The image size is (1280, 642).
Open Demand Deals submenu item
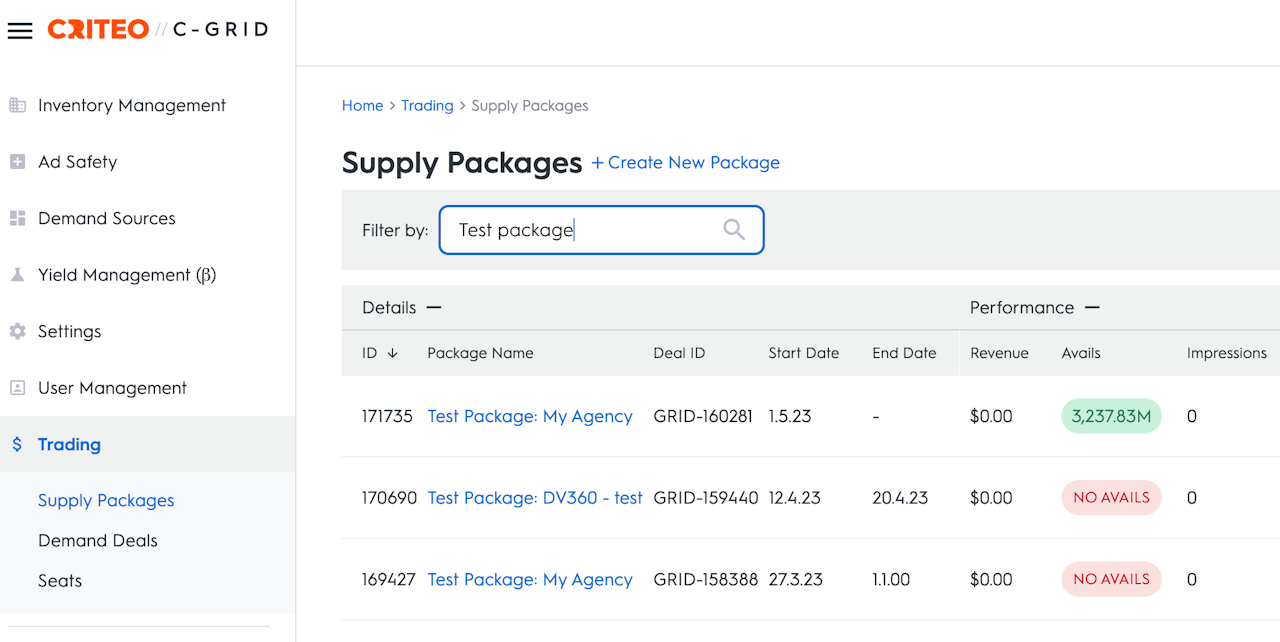tap(98, 541)
